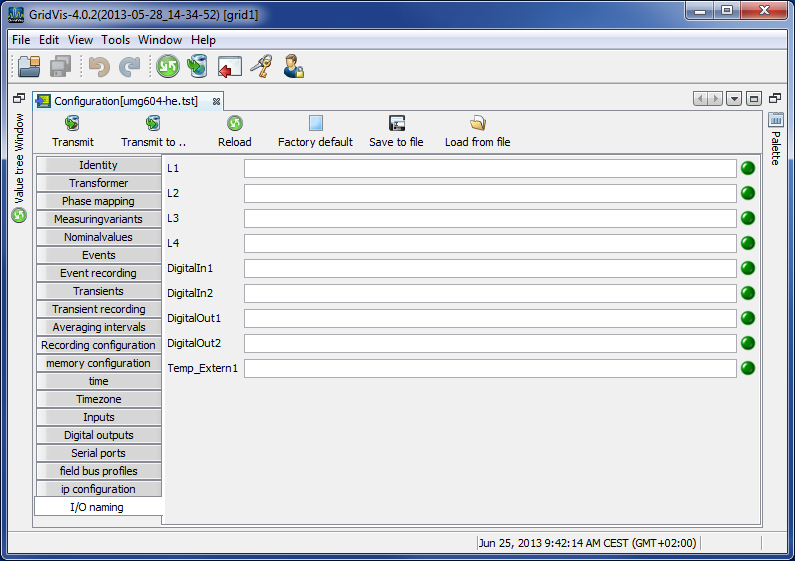Screen dimensions: 795x561
Task: Open the Window menu
Action: (160, 40)
